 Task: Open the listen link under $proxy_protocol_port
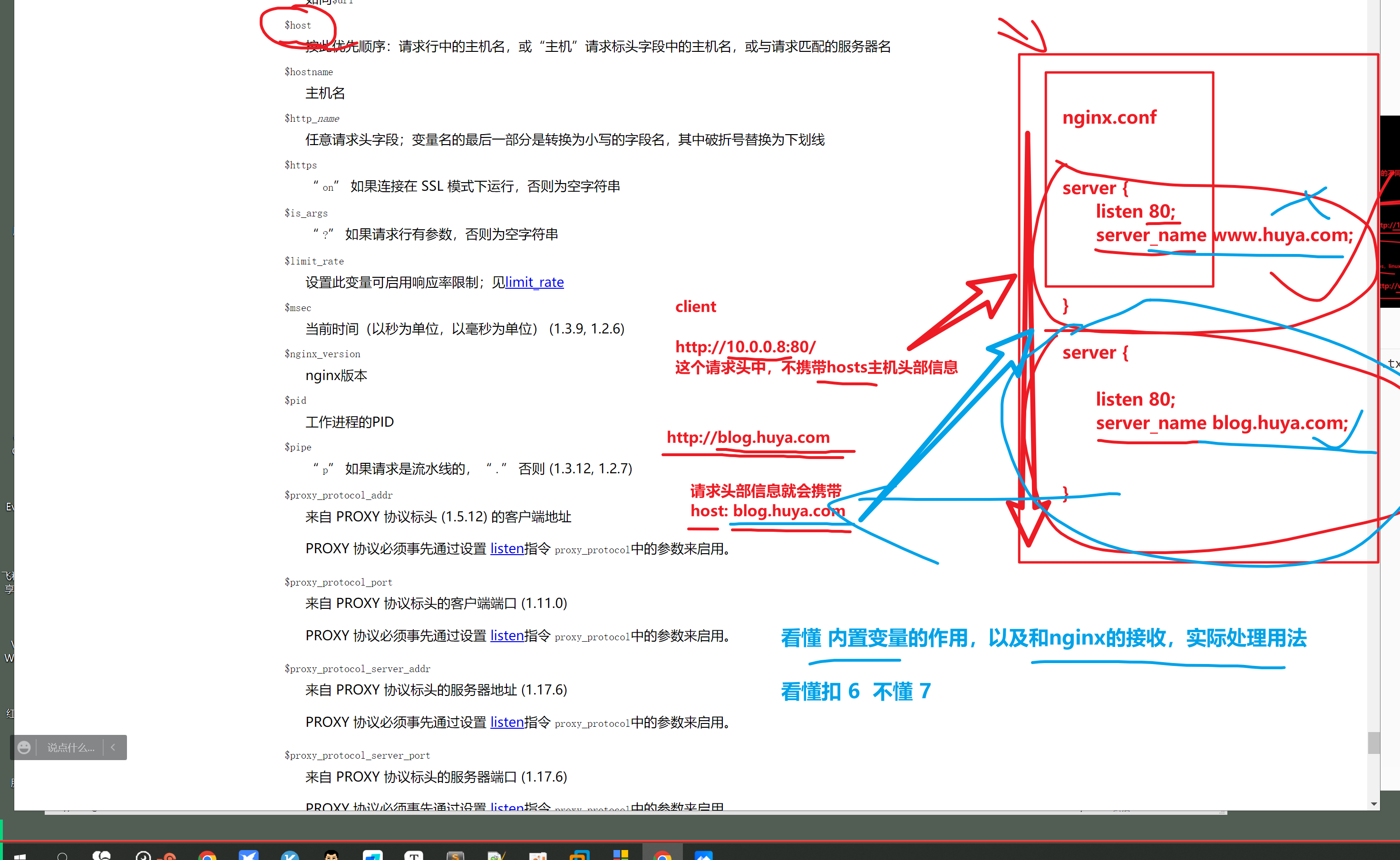coord(506,635)
